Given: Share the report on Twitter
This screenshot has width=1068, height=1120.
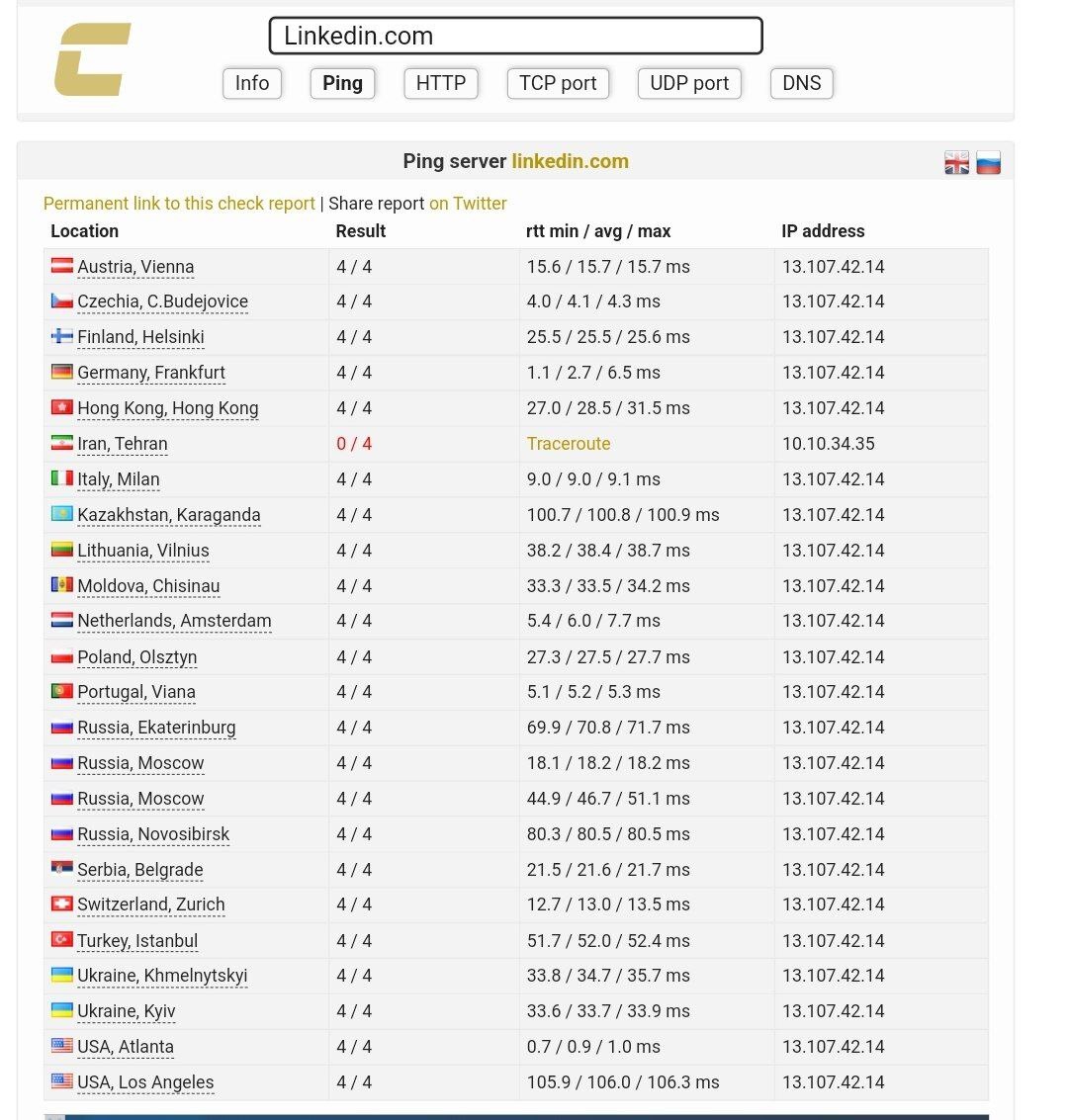Looking at the screenshot, I should [468, 203].
